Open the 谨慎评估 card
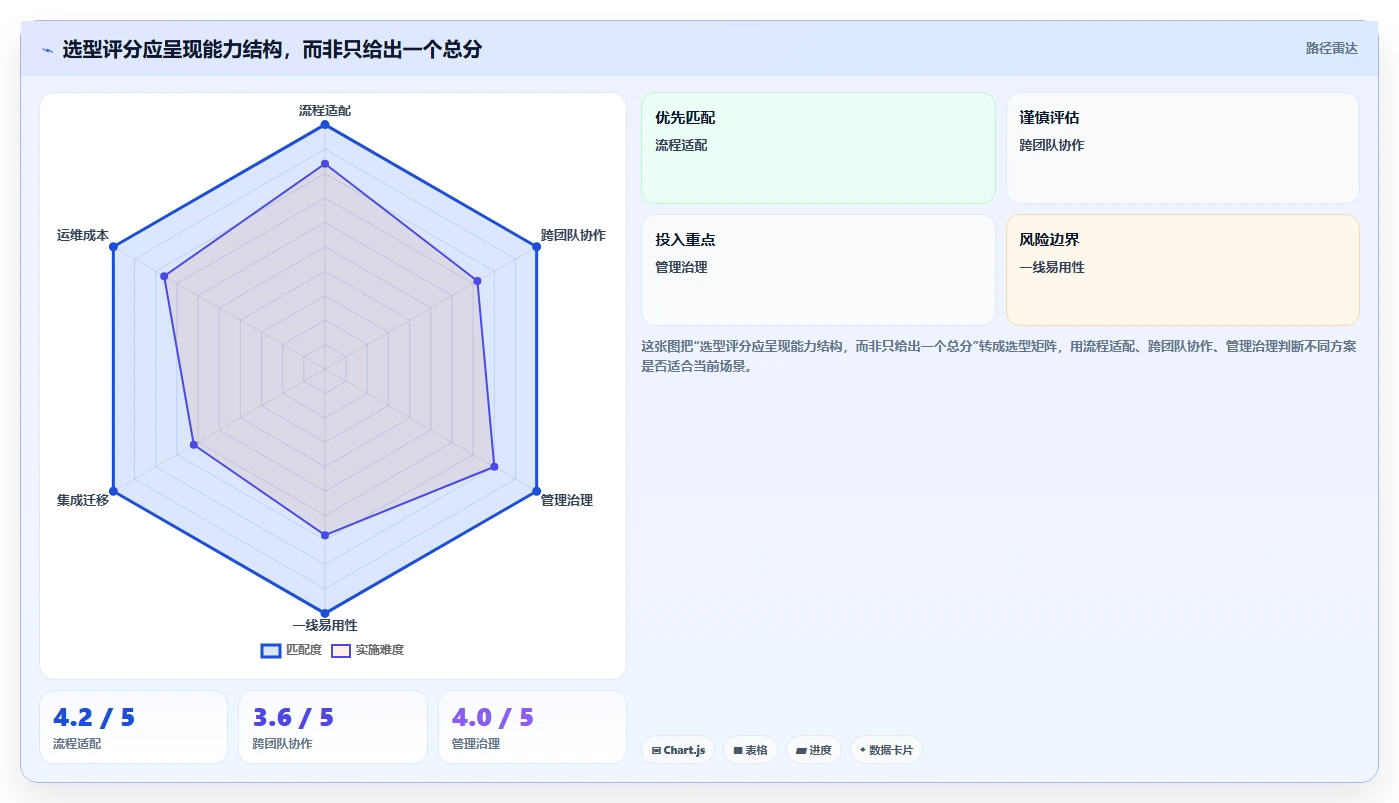This screenshot has width=1399, height=803. pyautogui.click(x=1182, y=148)
